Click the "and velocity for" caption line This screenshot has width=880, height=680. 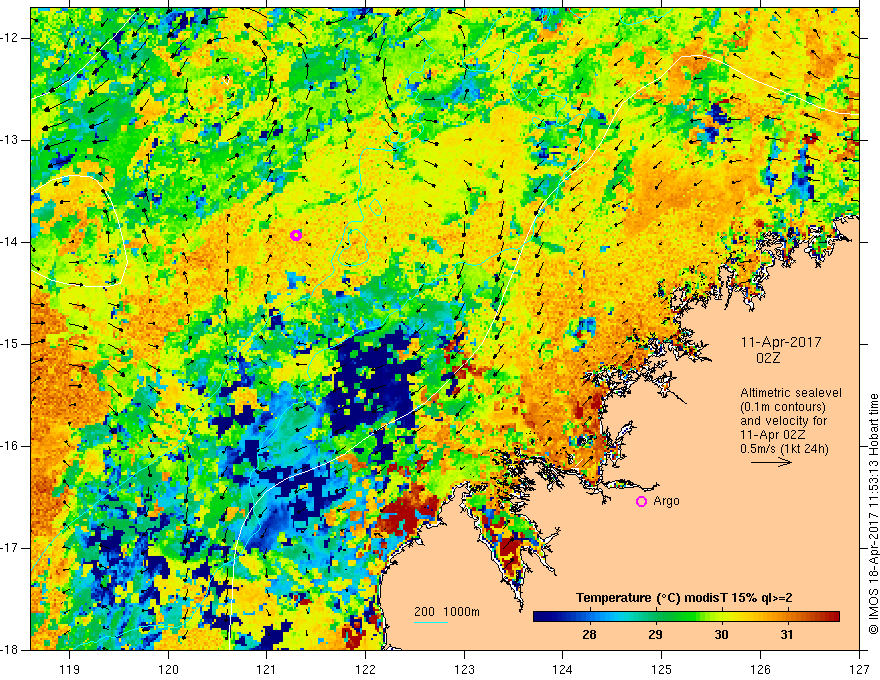tap(783, 421)
